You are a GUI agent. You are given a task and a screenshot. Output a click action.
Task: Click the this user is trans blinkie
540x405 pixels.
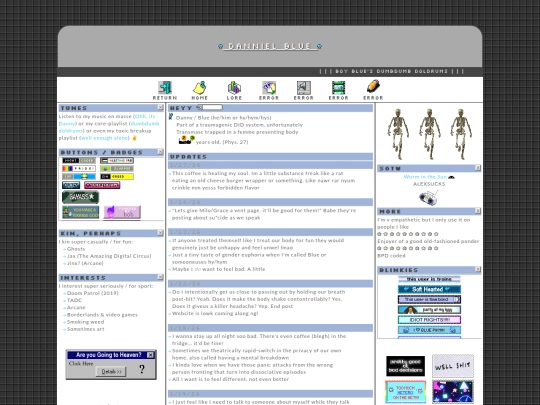(x=429, y=279)
